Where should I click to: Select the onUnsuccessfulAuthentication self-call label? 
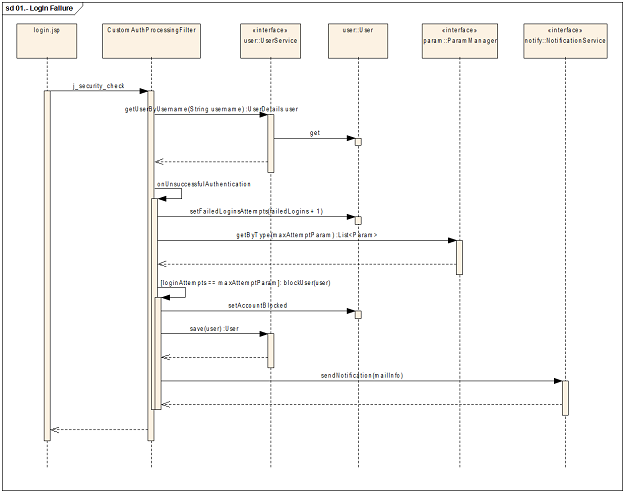(204, 184)
